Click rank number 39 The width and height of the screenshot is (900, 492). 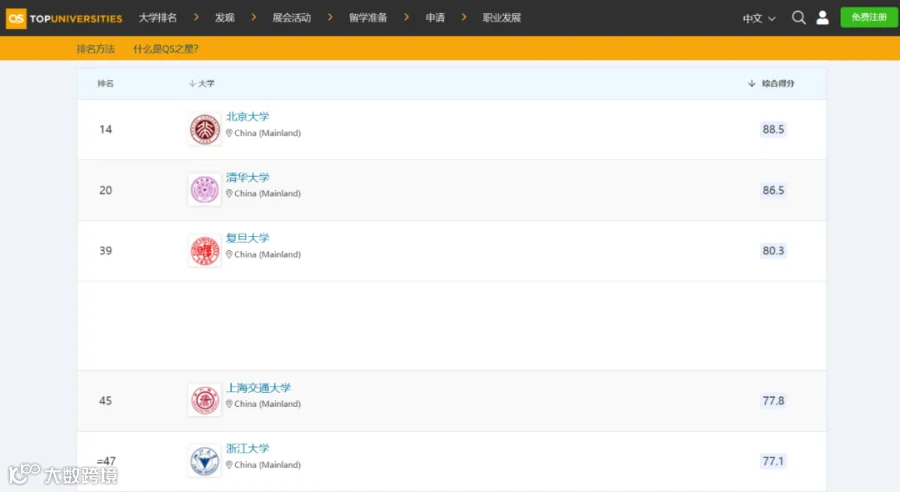pos(106,251)
